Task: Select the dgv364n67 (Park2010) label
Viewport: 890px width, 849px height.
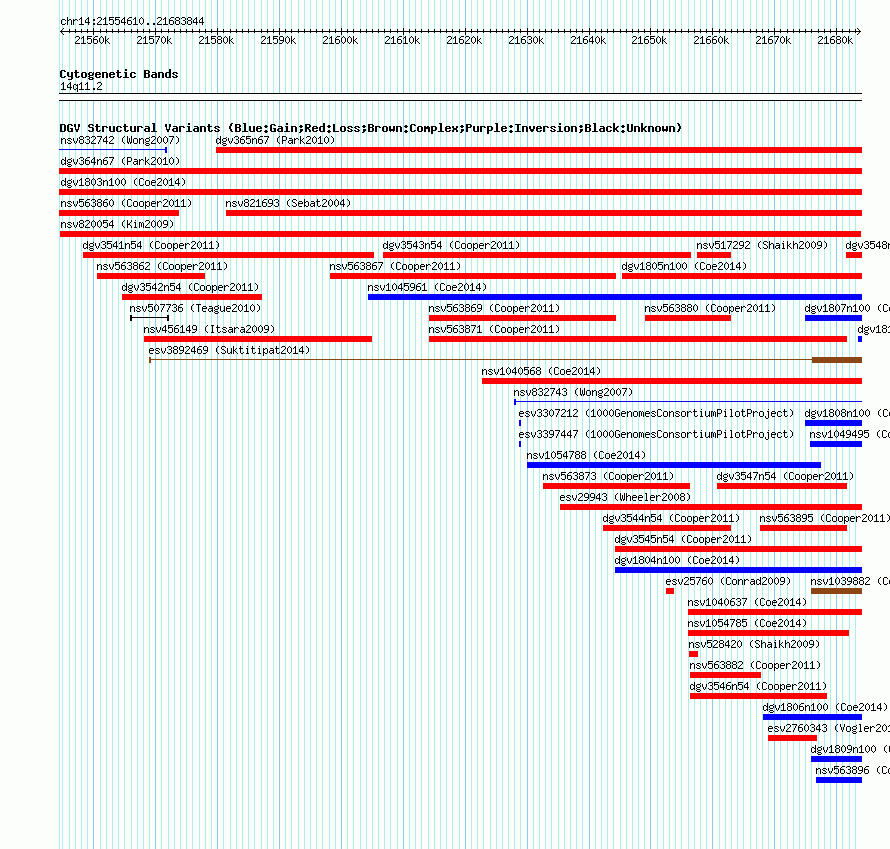Action: 120,161
